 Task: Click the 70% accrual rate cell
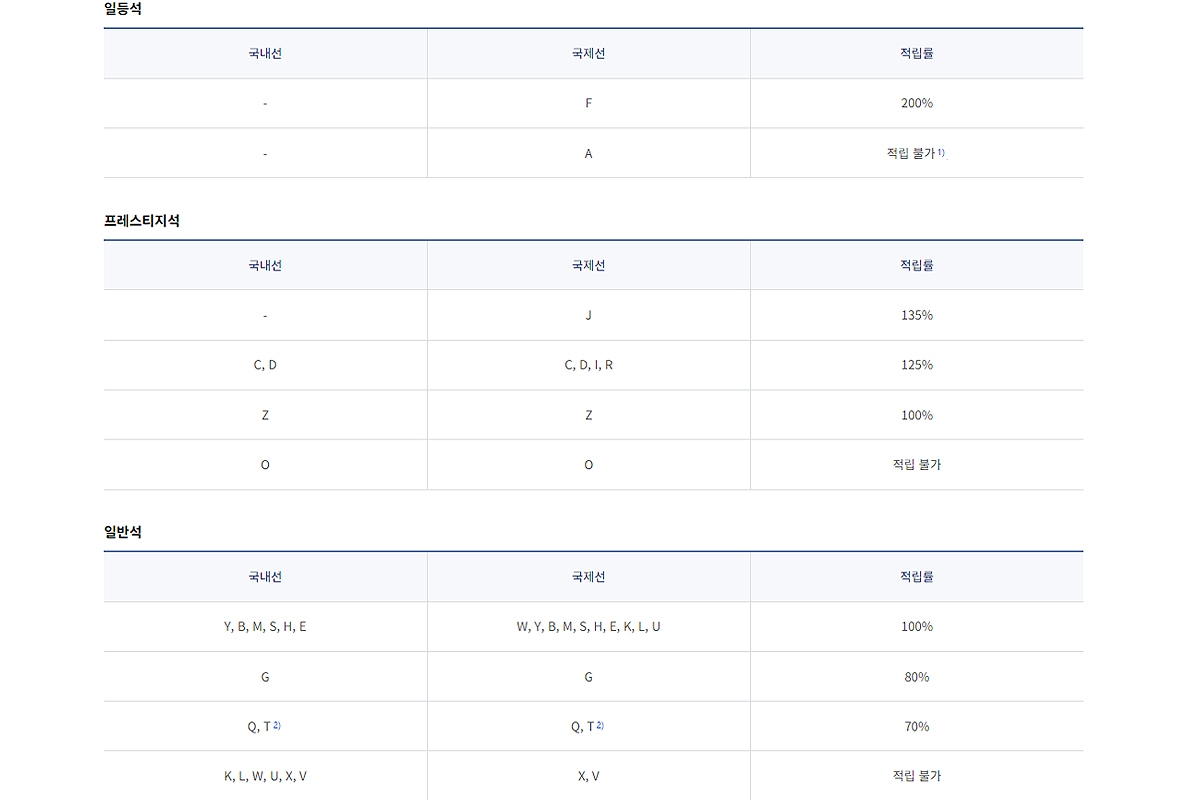point(916,727)
